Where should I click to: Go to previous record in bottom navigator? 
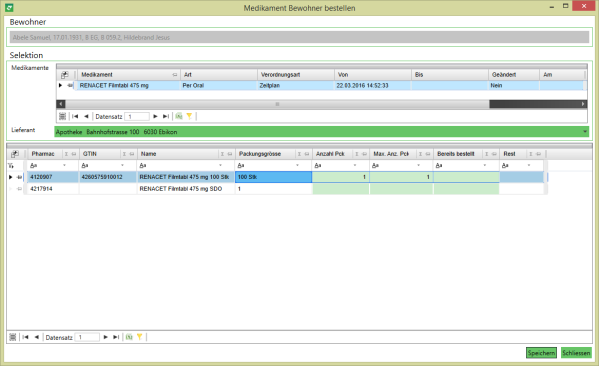(37, 337)
